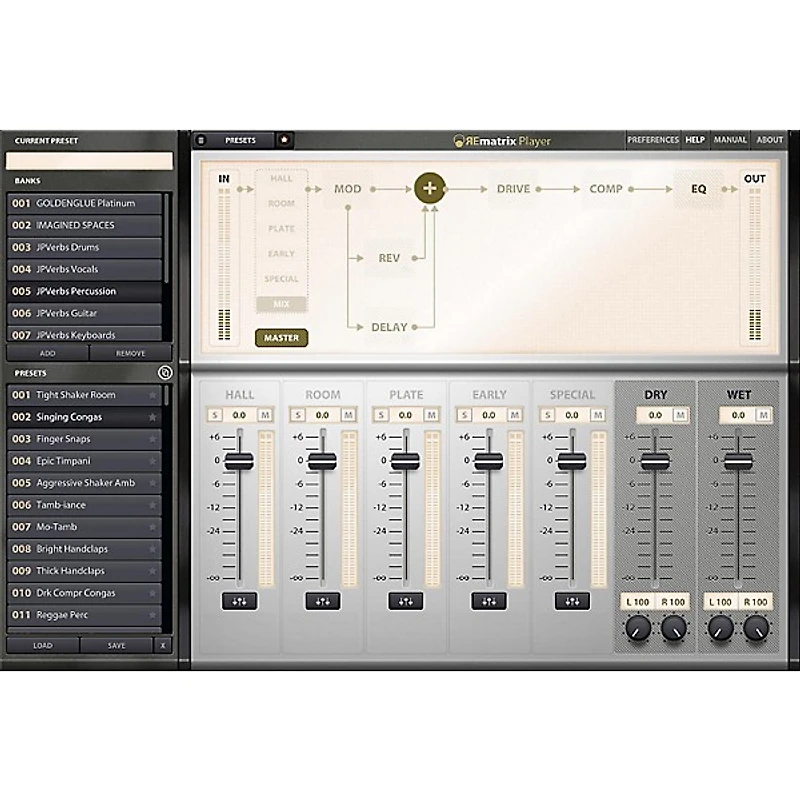
Task: Click the list icon left of Presets tab
Action: pyautogui.click(x=201, y=140)
